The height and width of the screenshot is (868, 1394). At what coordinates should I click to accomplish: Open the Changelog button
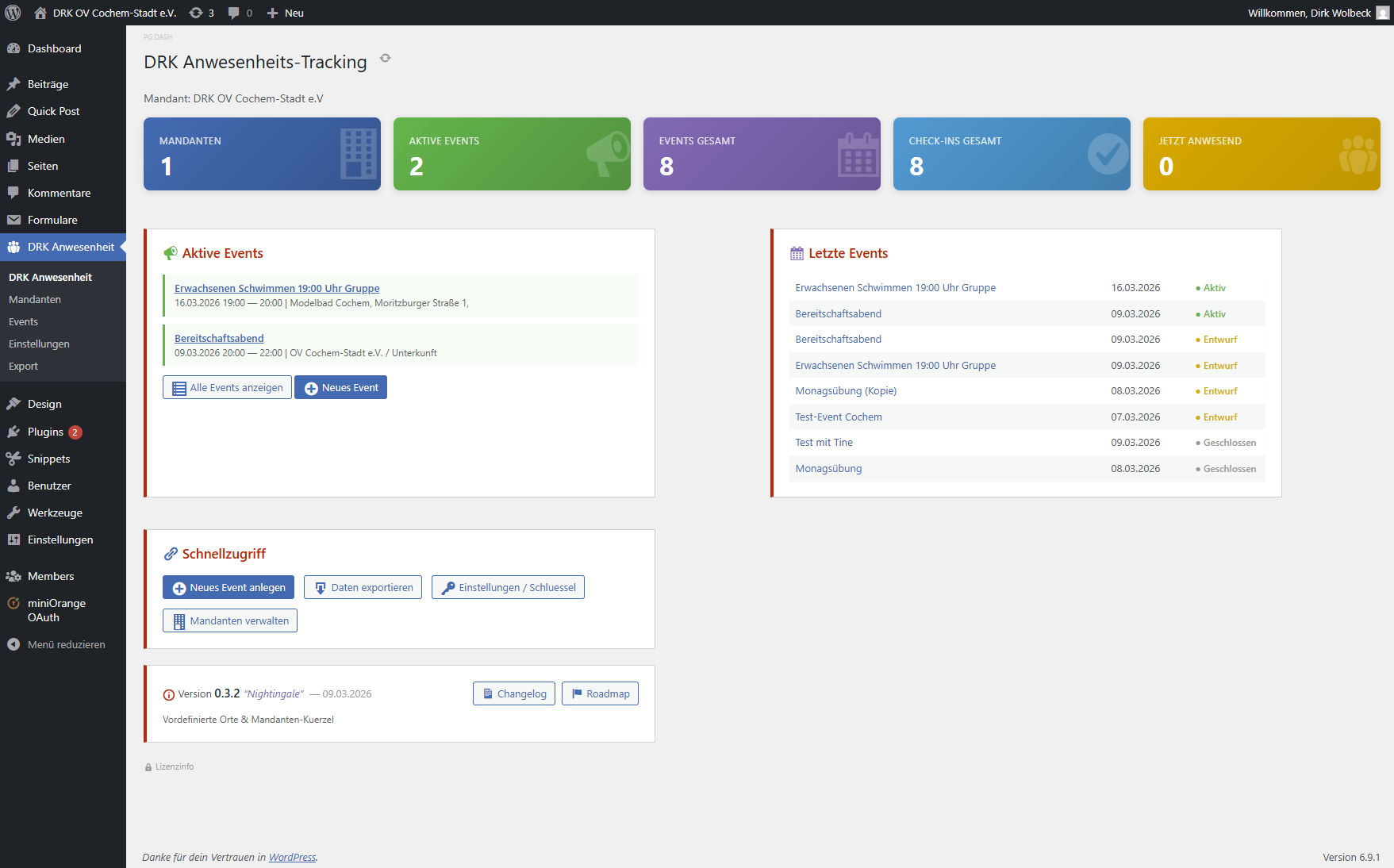coord(514,693)
